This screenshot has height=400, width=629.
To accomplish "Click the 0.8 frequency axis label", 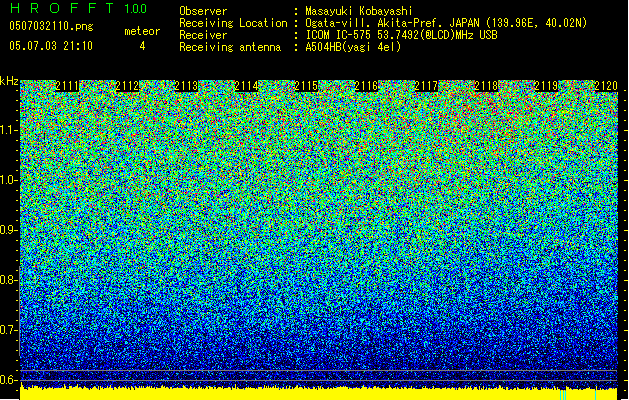I will (x=9, y=280).
